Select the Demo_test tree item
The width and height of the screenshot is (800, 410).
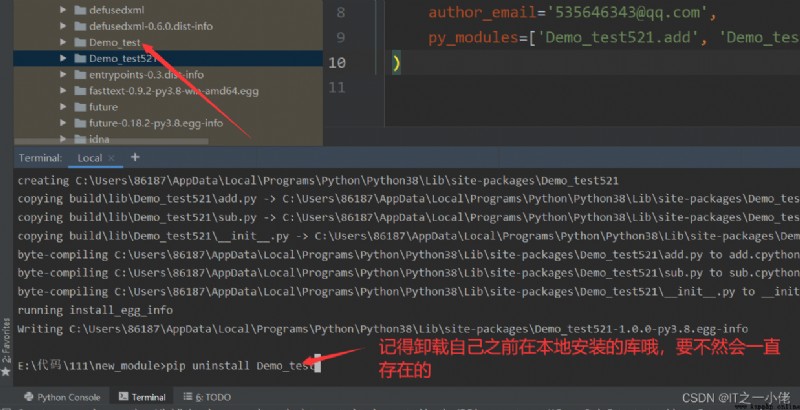click(114, 42)
